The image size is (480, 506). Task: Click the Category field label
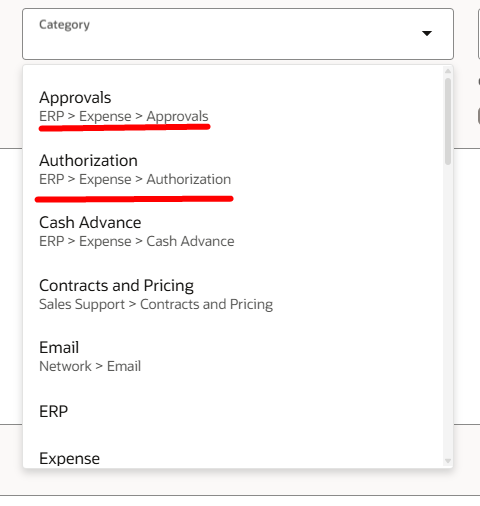click(x=64, y=25)
